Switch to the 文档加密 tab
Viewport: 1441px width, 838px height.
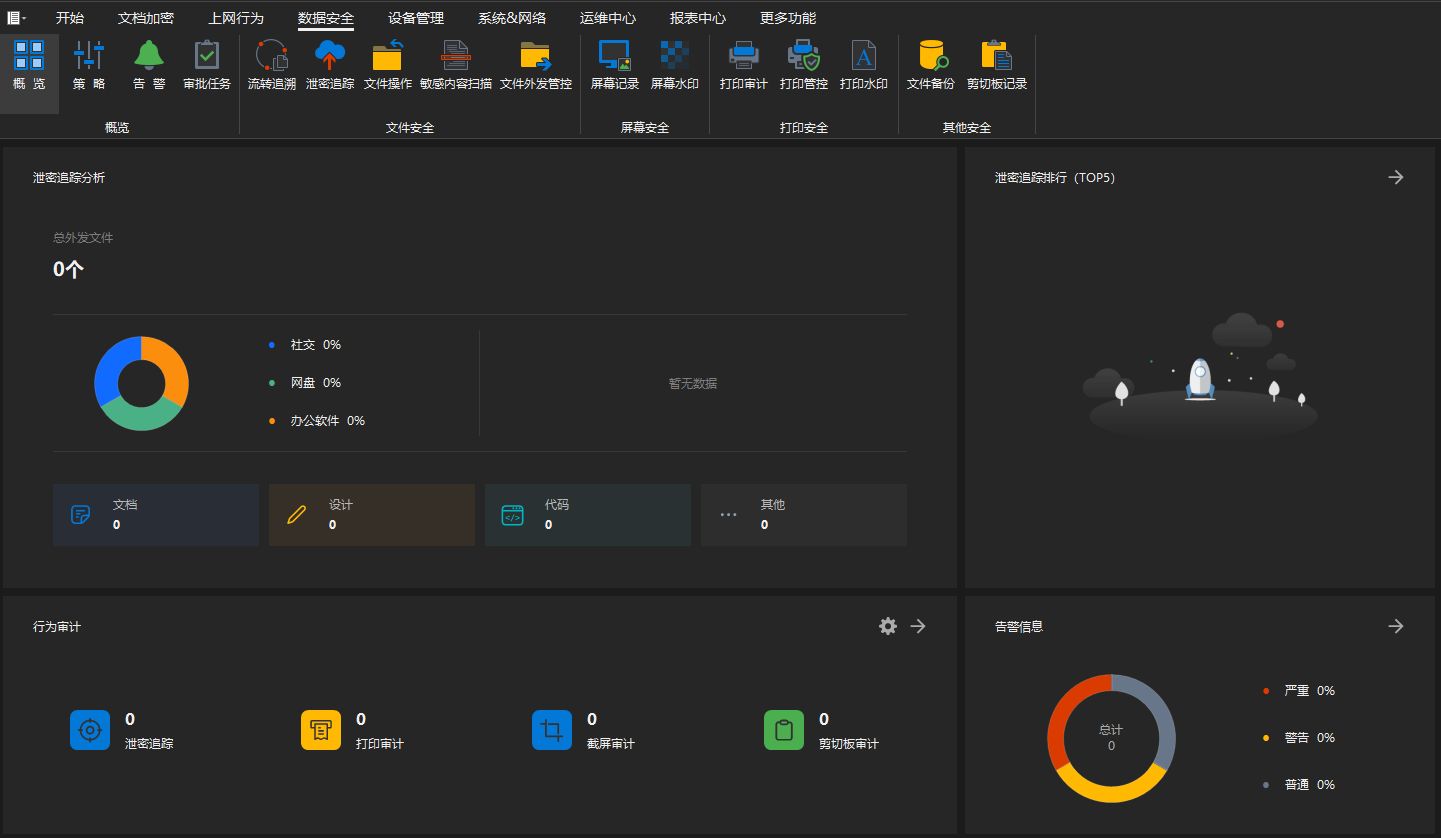coord(146,18)
